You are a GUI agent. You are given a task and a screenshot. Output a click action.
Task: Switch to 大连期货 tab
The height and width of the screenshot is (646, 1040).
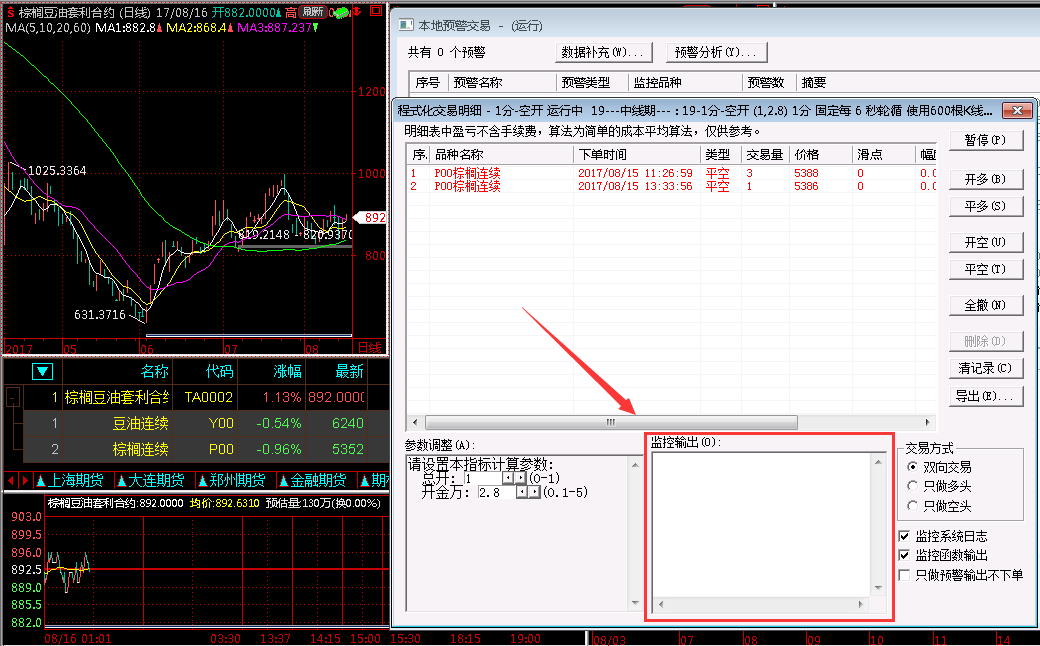(x=150, y=480)
